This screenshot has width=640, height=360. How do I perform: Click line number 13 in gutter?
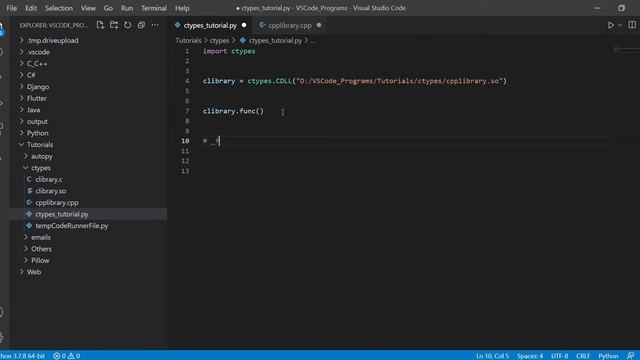pyautogui.click(x=185, y=171)
